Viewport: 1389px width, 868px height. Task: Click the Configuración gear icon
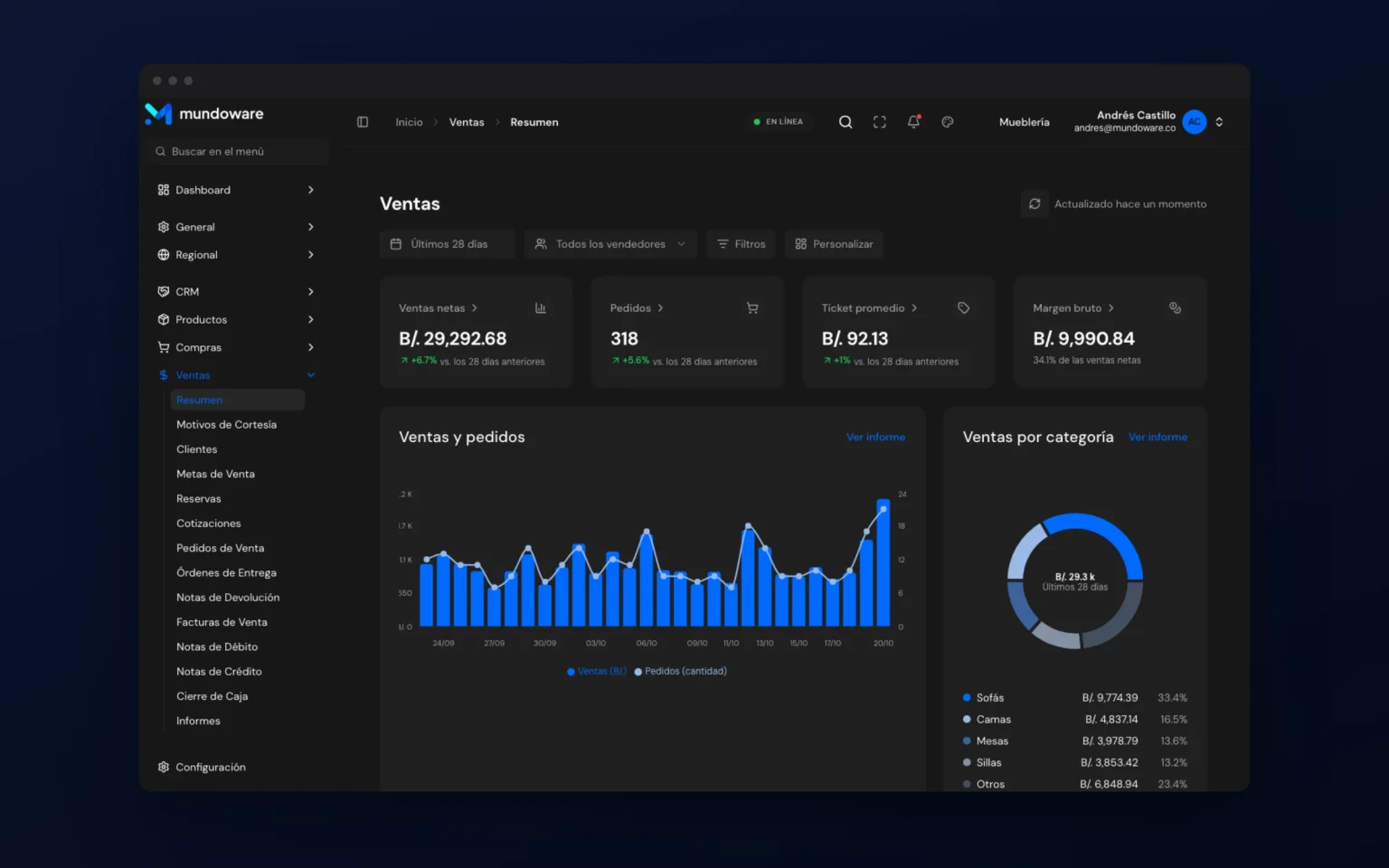tap(164, 767)
